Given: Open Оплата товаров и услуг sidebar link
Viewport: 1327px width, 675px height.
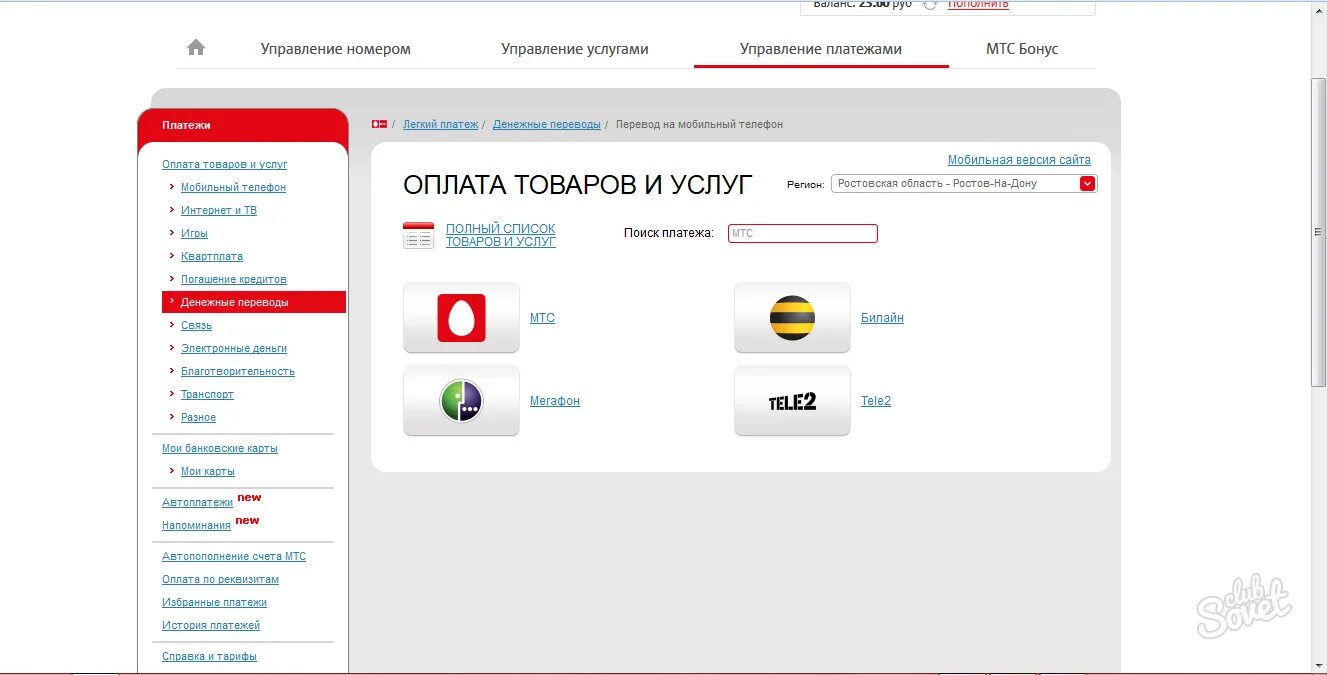Looking at the screenshot, I should [225, 164].
